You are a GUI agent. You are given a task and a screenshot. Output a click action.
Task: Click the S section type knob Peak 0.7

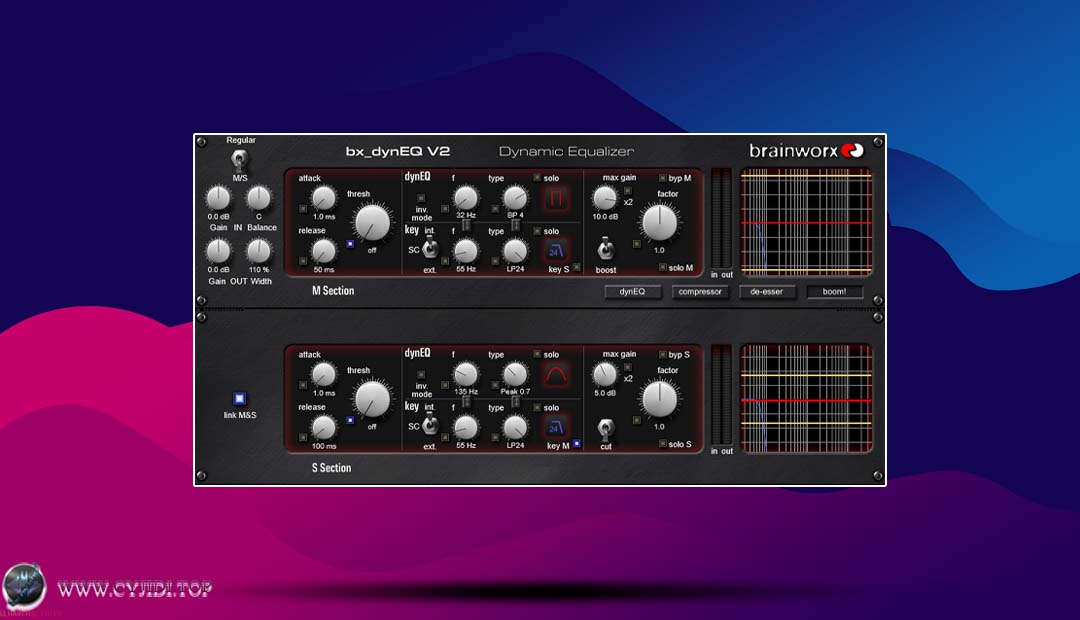515,375
